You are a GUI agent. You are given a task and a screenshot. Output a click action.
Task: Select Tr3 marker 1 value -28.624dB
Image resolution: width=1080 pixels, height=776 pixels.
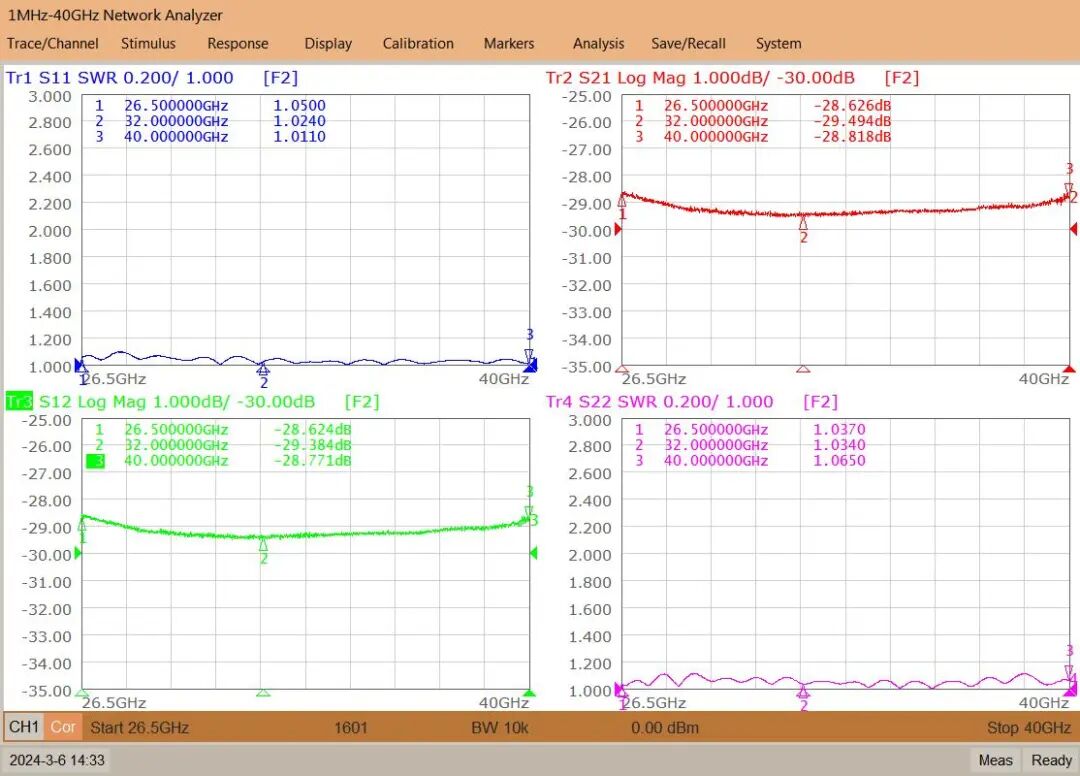point(312,429)
